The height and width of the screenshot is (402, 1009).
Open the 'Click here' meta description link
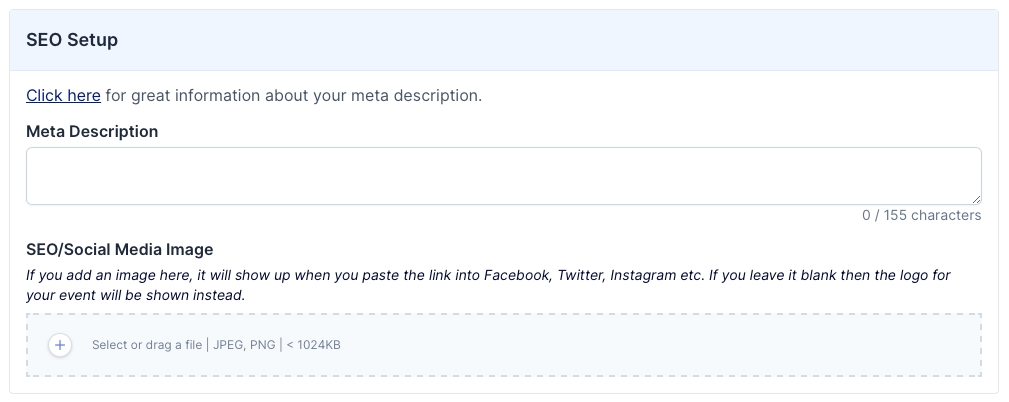[x=63, y=96]
